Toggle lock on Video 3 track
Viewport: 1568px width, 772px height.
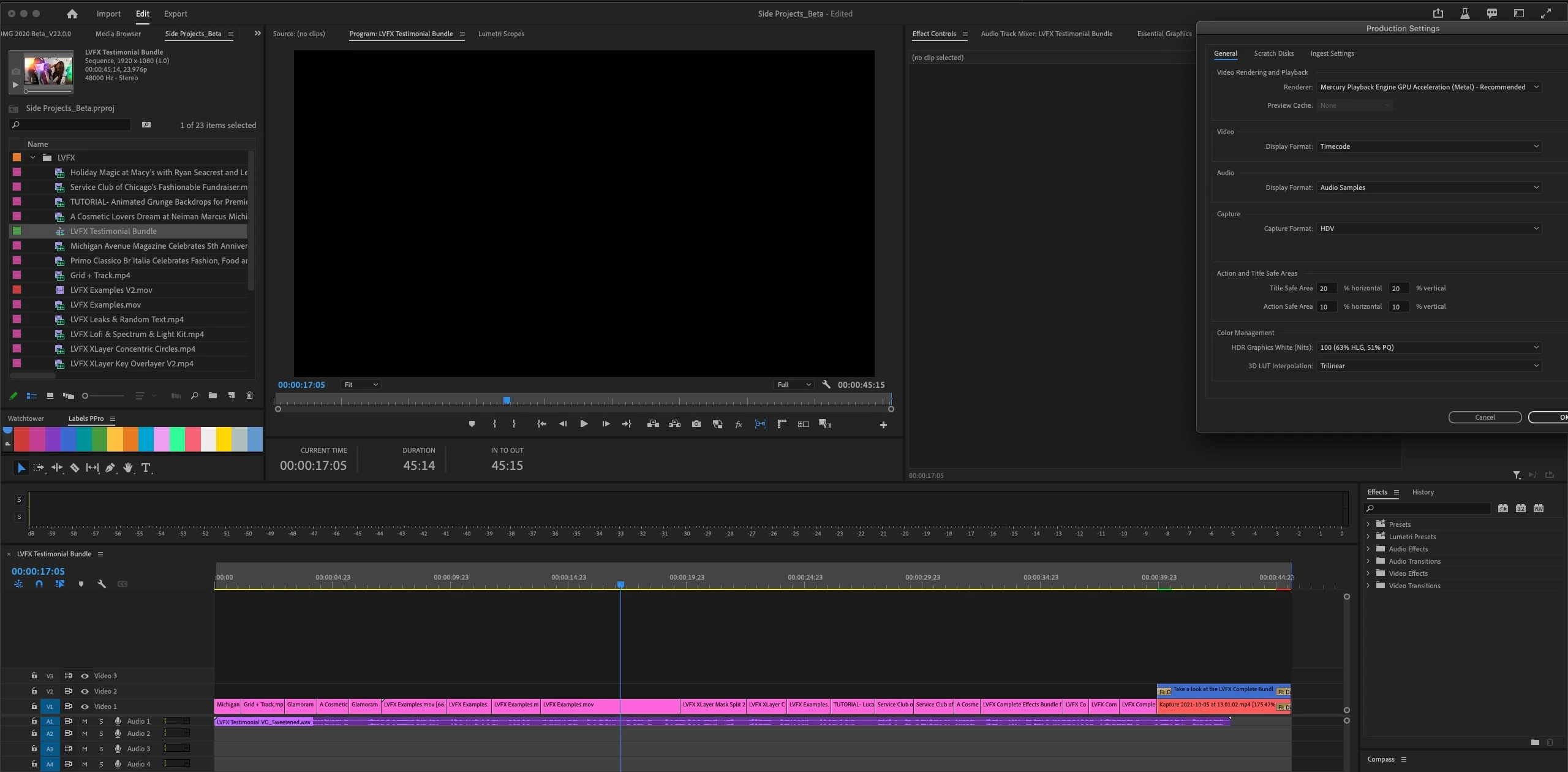click(34, 676)
